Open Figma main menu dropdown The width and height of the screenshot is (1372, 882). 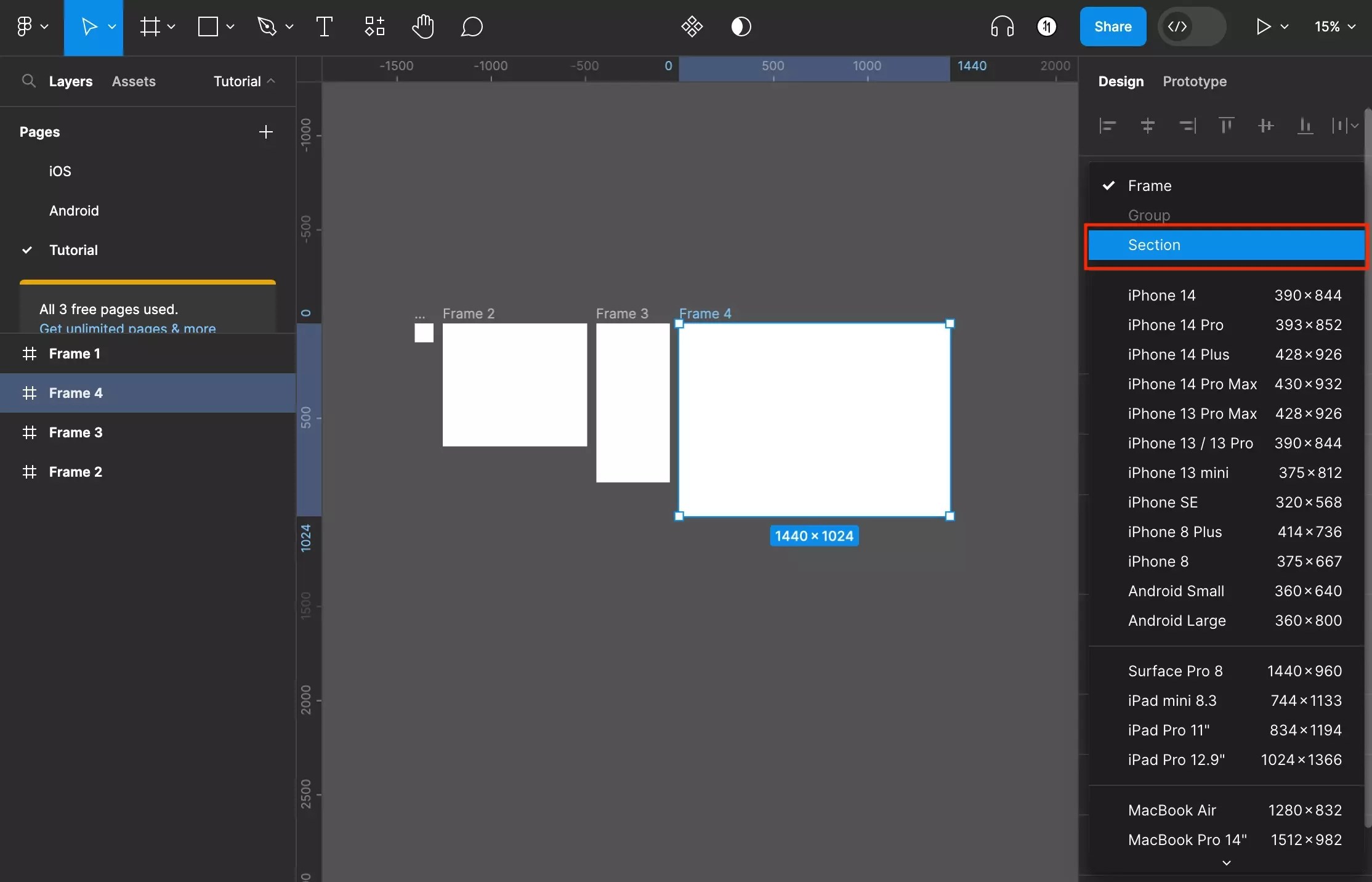(31, 27)
